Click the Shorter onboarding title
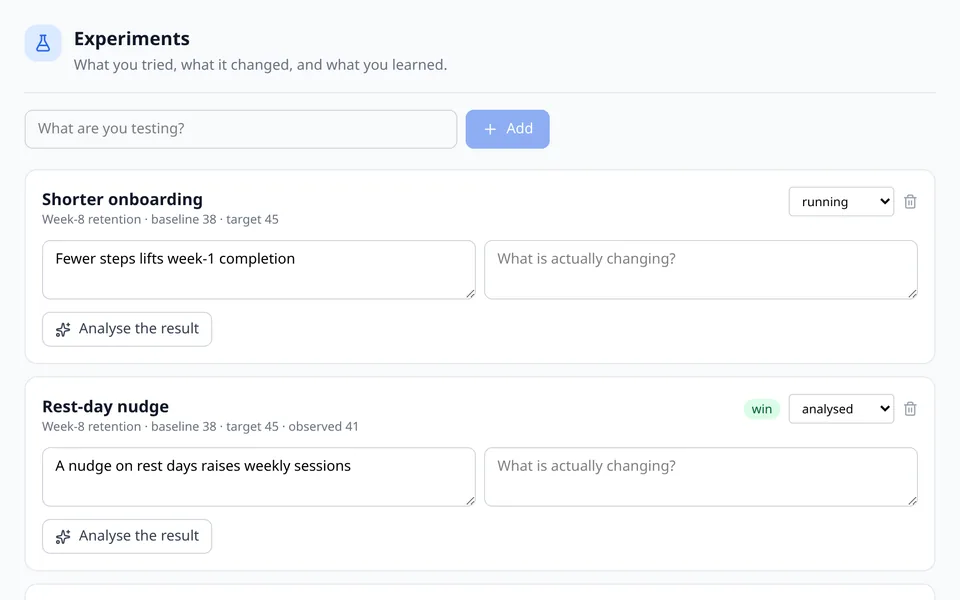The image size is (960, 600). (122, 200)
